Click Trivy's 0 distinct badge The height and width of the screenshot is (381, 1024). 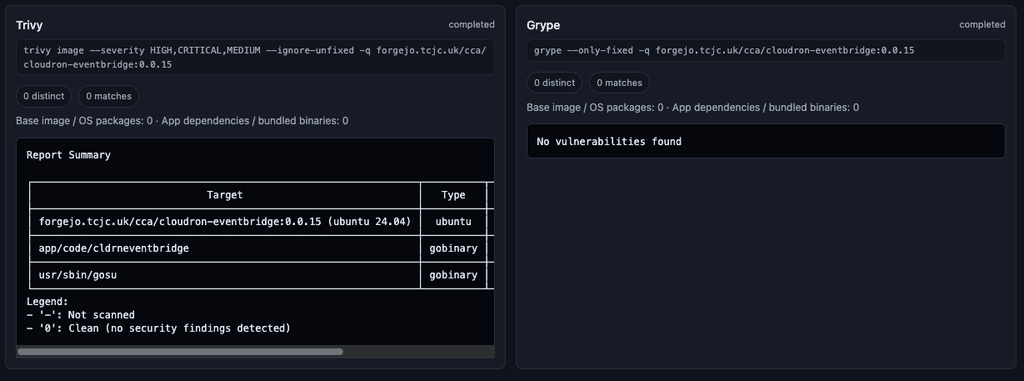coord(44,96)
